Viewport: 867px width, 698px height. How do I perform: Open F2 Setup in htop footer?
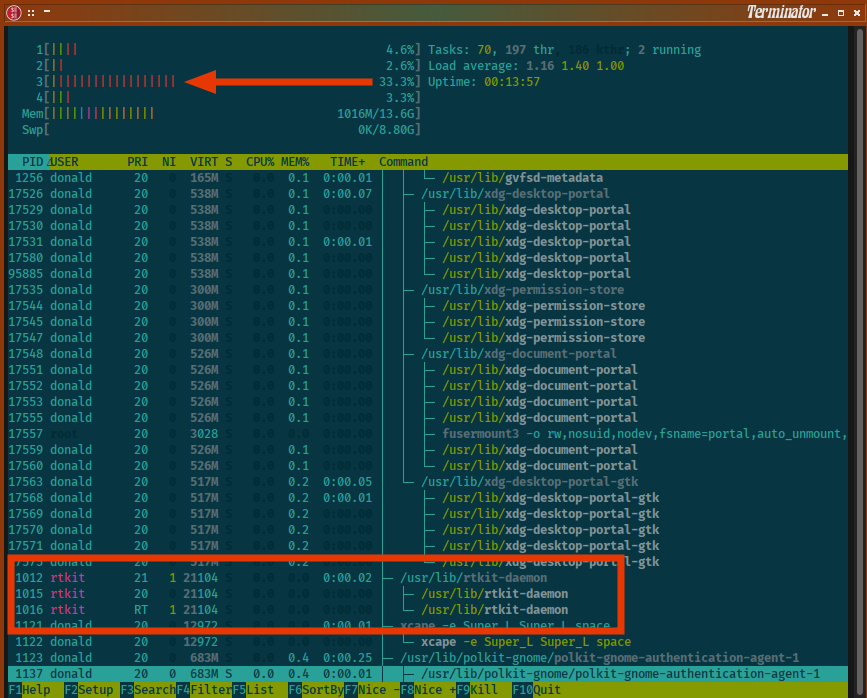89,690
